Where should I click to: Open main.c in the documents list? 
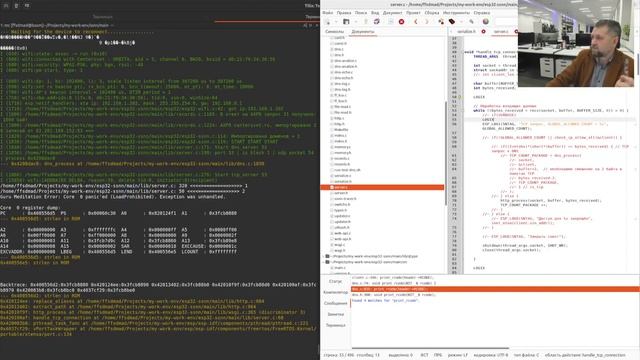pyautogui.click(x=340, y=268)
